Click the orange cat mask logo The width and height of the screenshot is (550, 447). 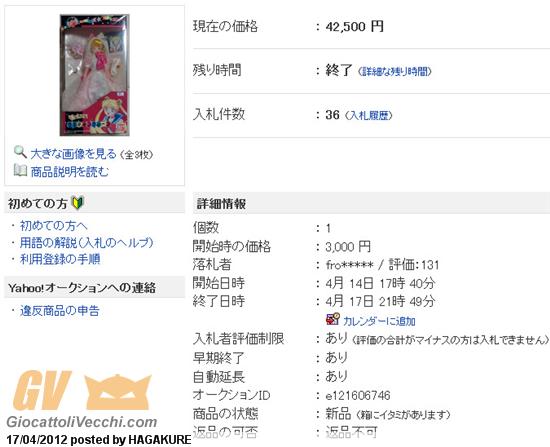click(x=118, y=392)
